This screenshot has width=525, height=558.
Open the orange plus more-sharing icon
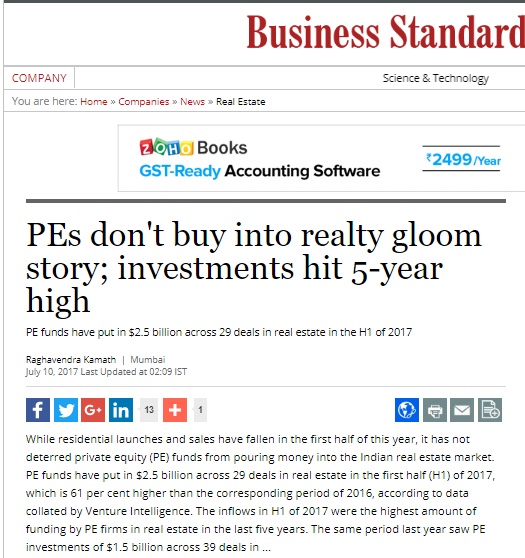click(x=175, y=410)
